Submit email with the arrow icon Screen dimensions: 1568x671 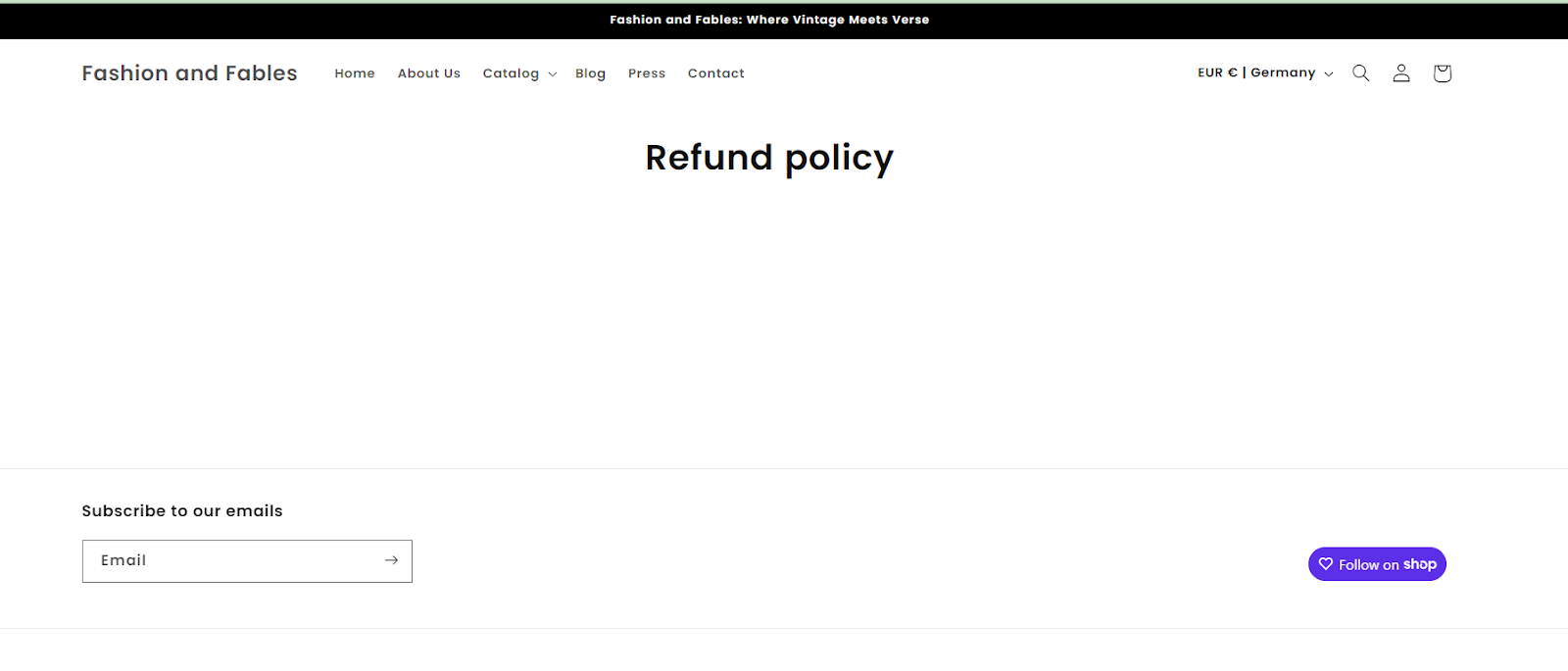tap(391, 560)
